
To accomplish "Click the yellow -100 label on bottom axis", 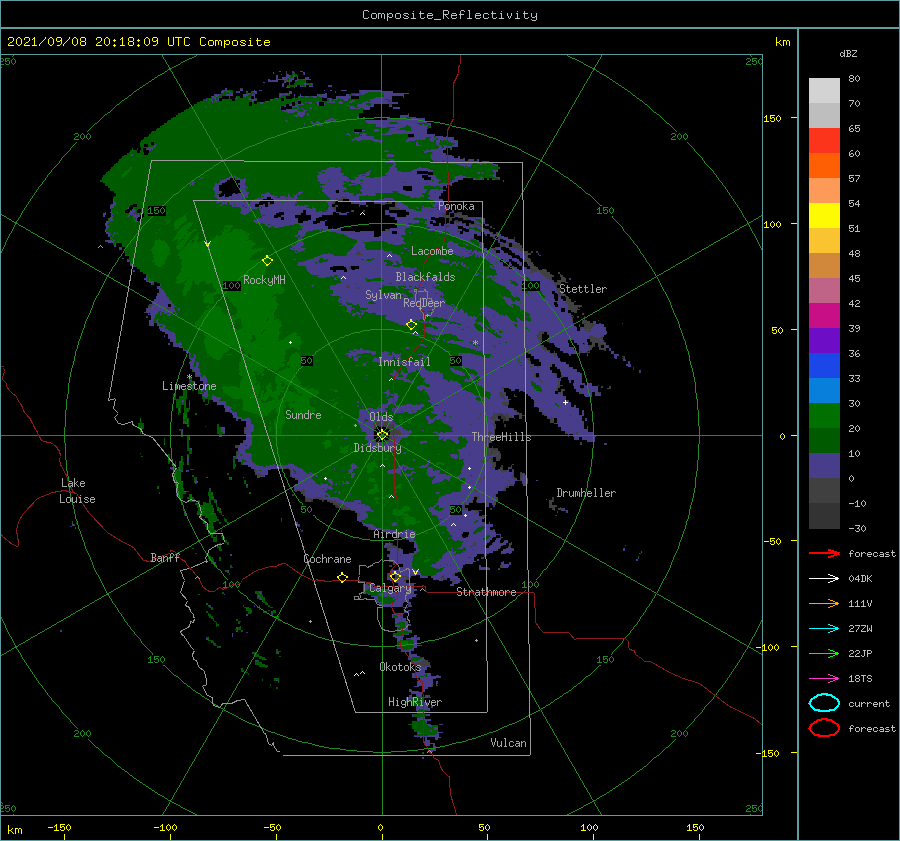I will click(x=165, y=828).
